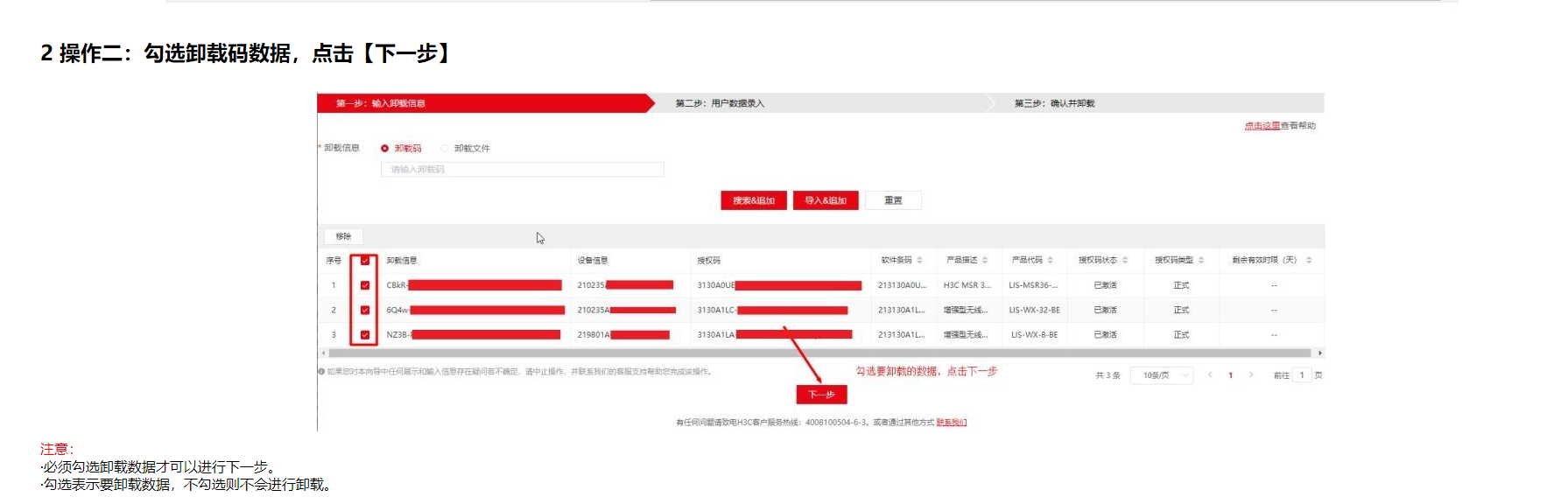Click the 序号 column header

[x=334, y=261]
